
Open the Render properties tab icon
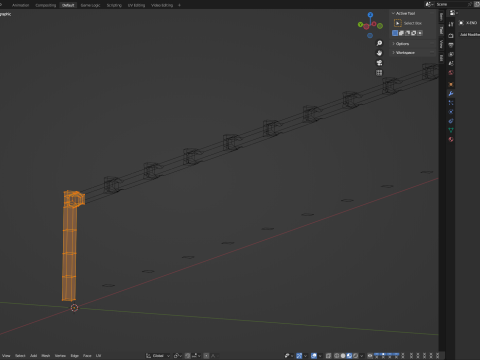tap(451, 36)
